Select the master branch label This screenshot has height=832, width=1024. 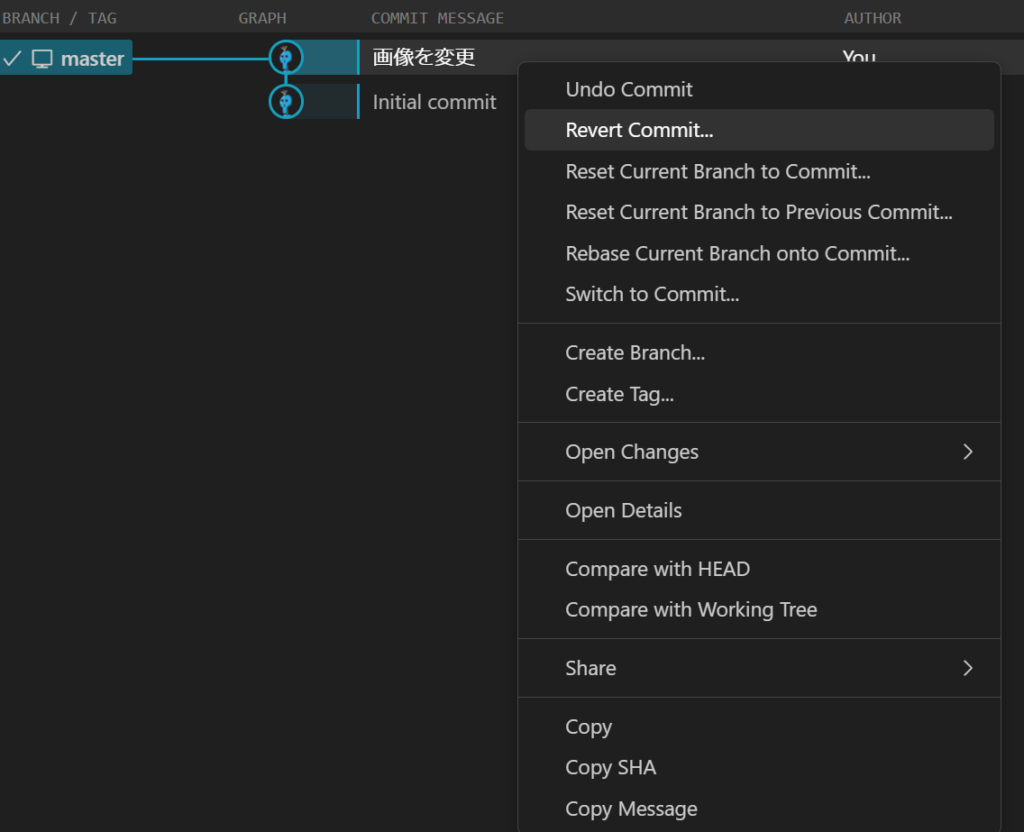pos(92,59)
